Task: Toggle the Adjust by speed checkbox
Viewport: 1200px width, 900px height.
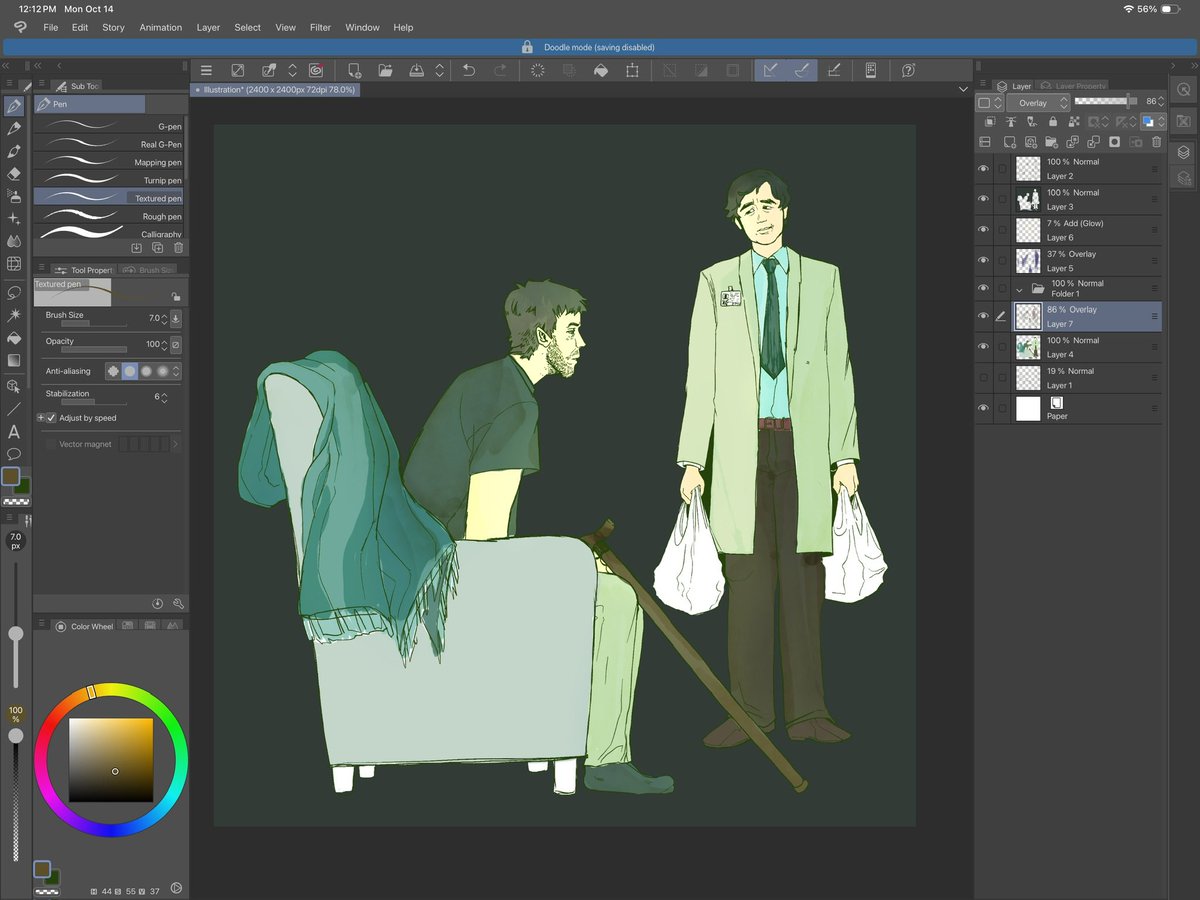Action: 51,418
